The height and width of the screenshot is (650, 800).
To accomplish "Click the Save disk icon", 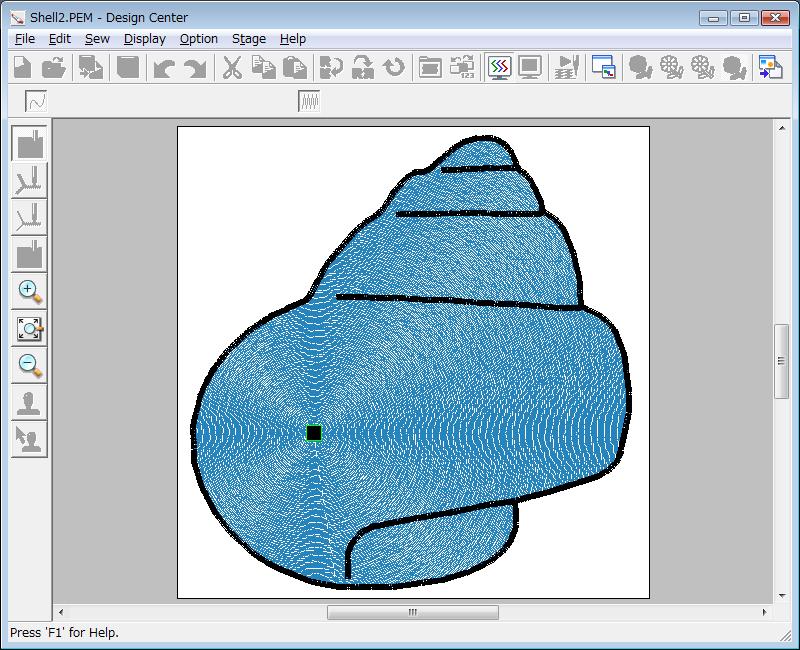I will 128,67.
